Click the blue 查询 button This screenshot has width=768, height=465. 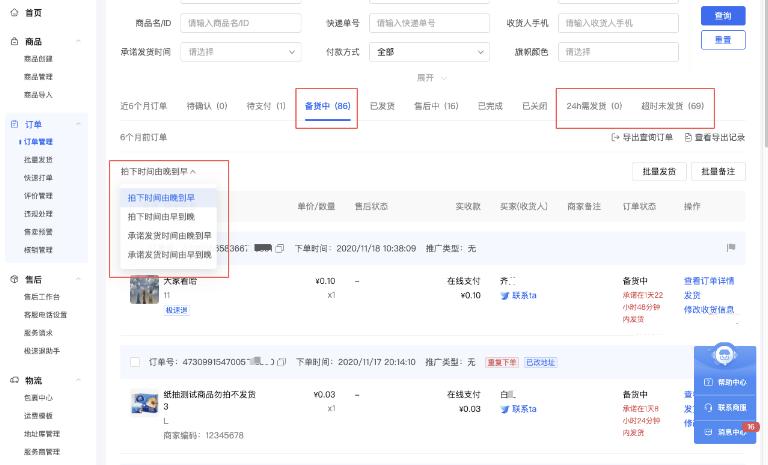(x=722, y=16)
